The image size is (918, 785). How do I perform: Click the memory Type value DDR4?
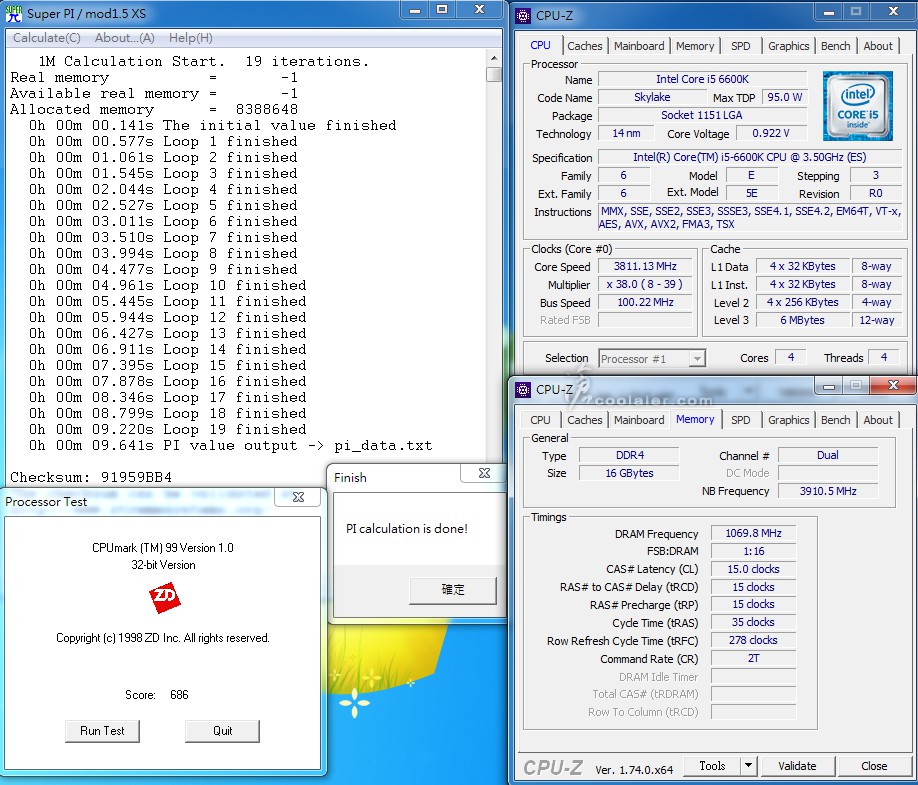(629, 455)
